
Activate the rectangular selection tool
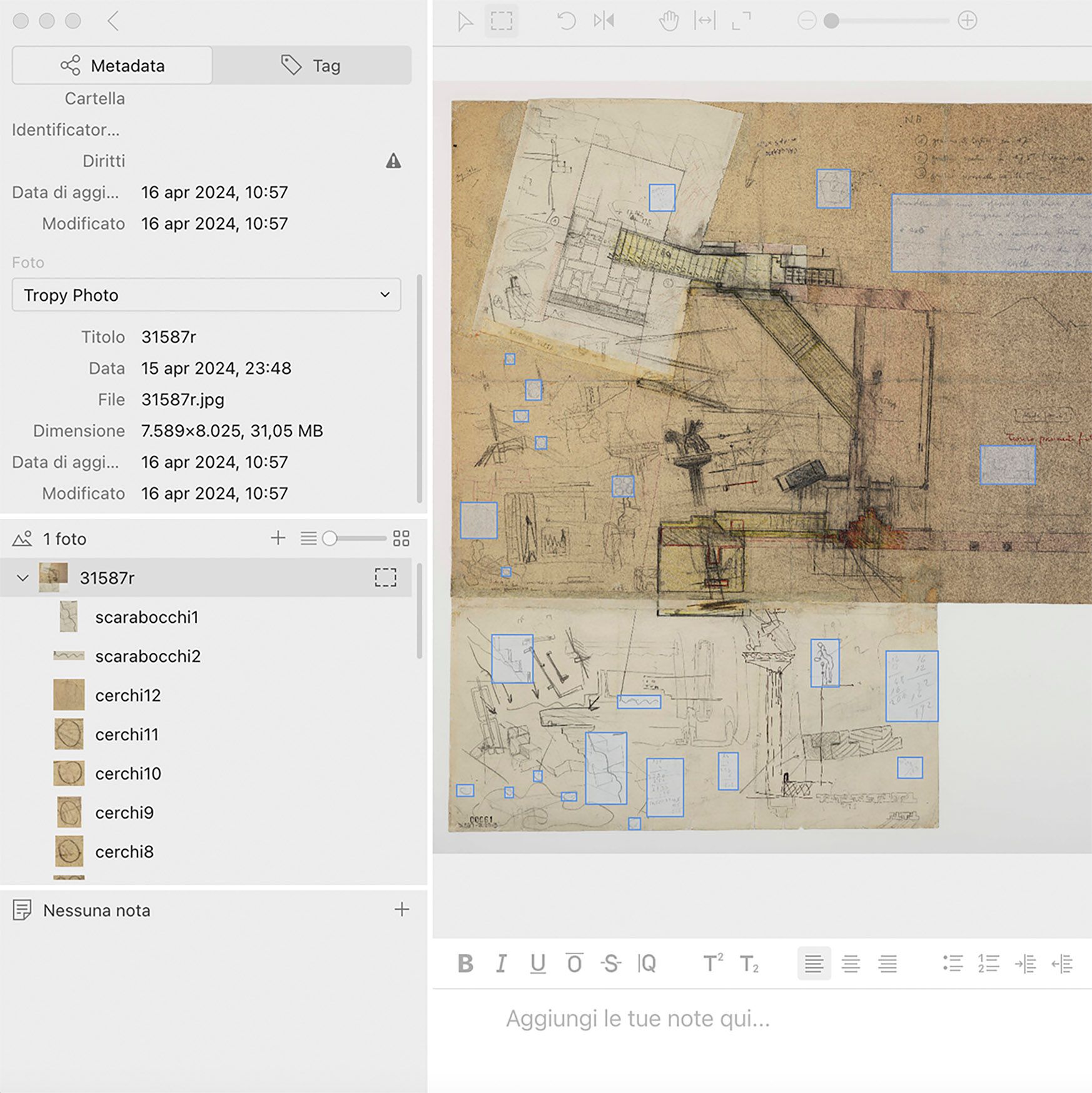point(502,21)
